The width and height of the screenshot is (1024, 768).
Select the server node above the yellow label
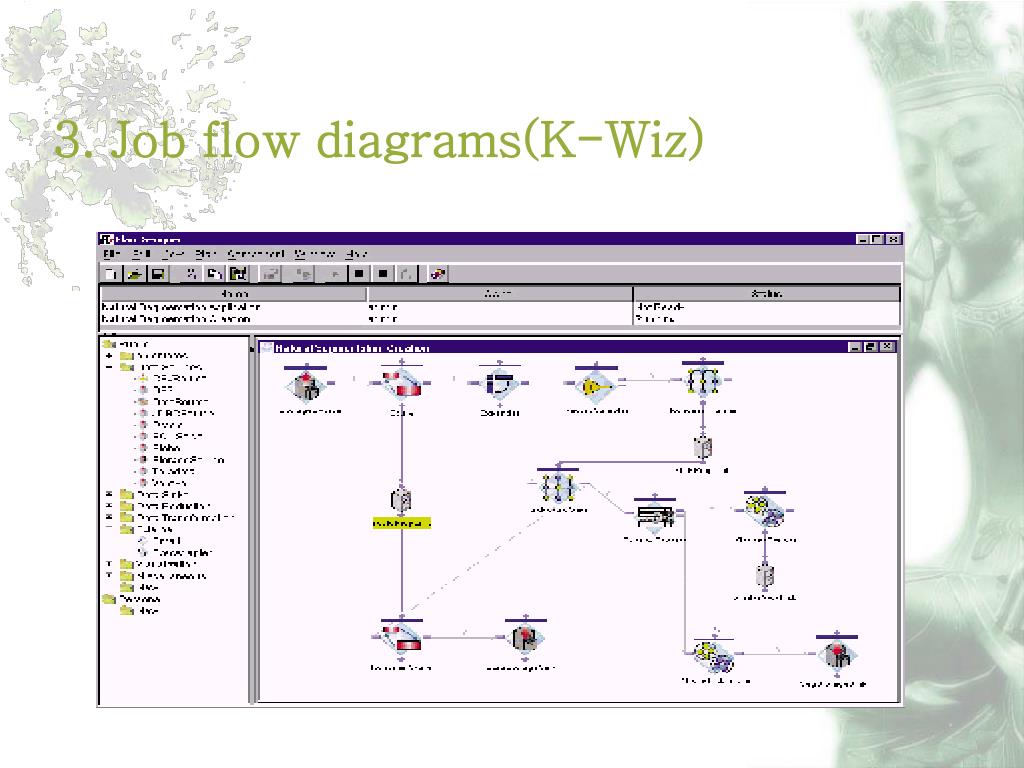[x=401, y=500]
